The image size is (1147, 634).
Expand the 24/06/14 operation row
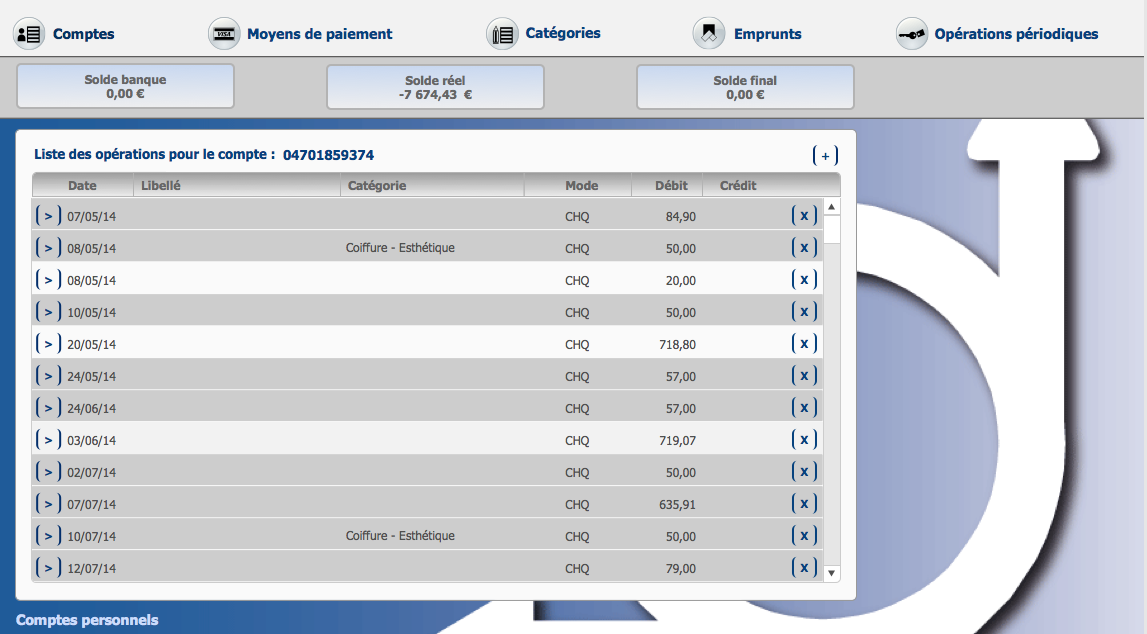(x=48, y=407)
